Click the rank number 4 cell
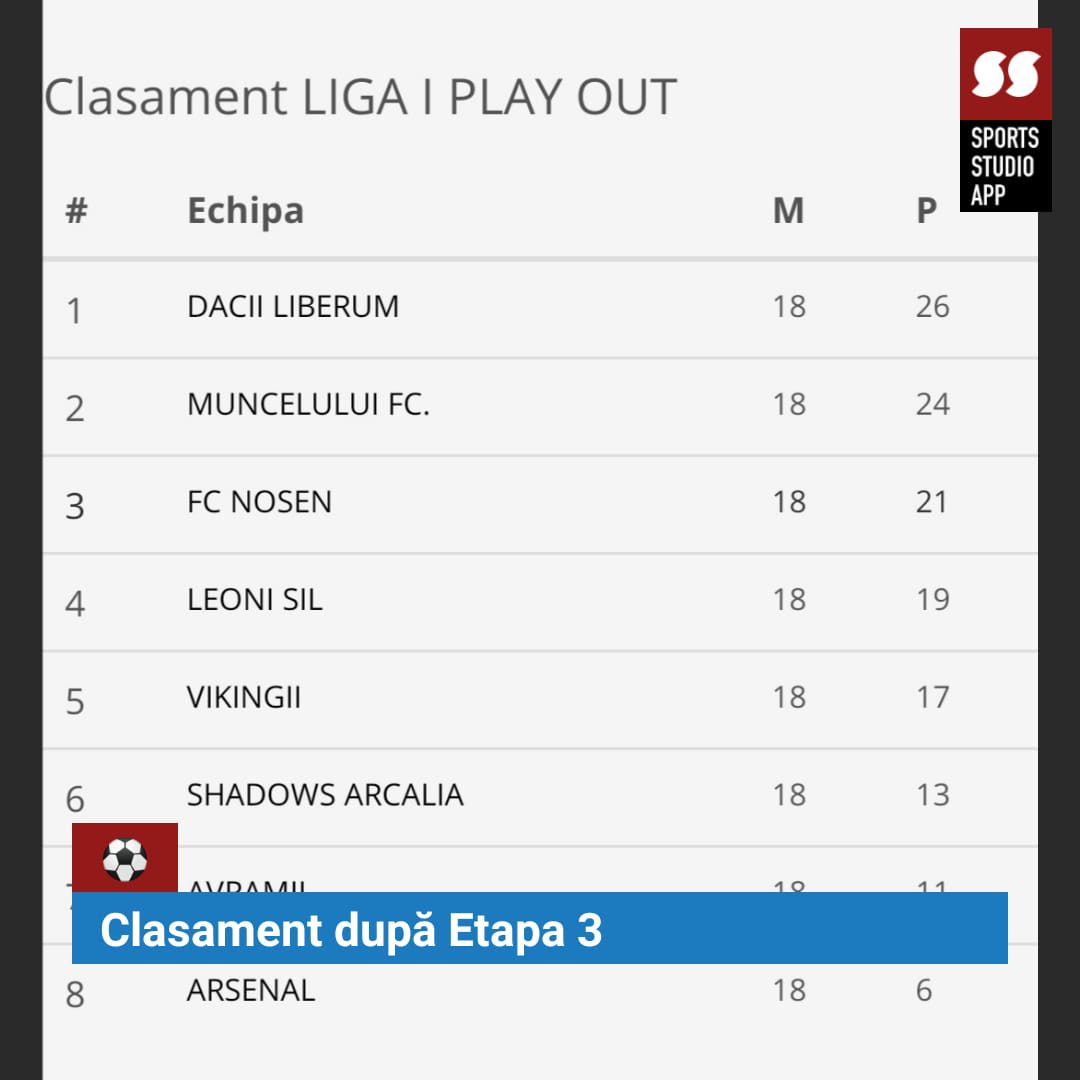 pyautogui.click(x=75, y=604)
